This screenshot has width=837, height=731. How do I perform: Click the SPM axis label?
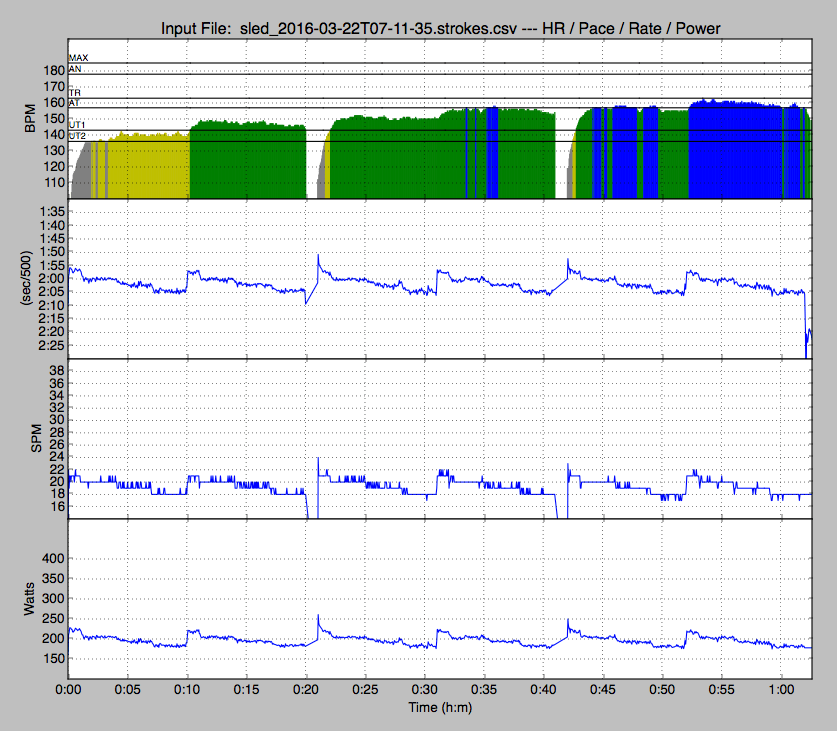pyautogui.click(x=28, y=437)
